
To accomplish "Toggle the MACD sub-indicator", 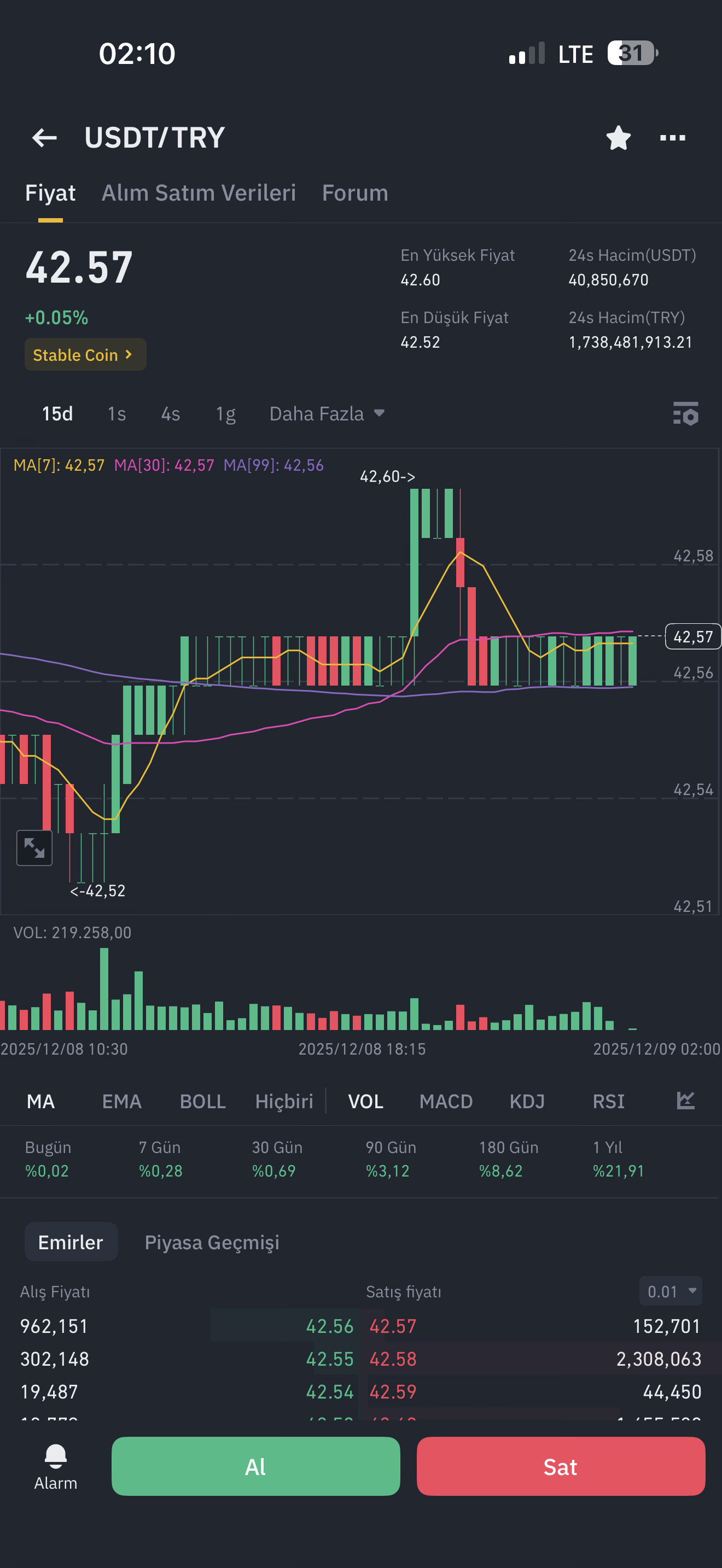I will click(x=446, y=1101).
